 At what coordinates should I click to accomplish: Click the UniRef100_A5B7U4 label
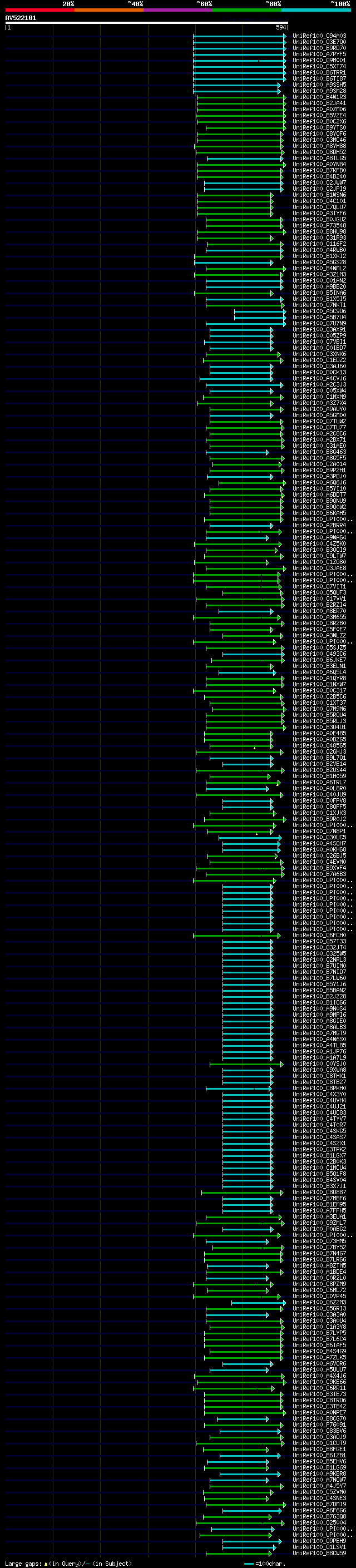click(x=319, y=317)
